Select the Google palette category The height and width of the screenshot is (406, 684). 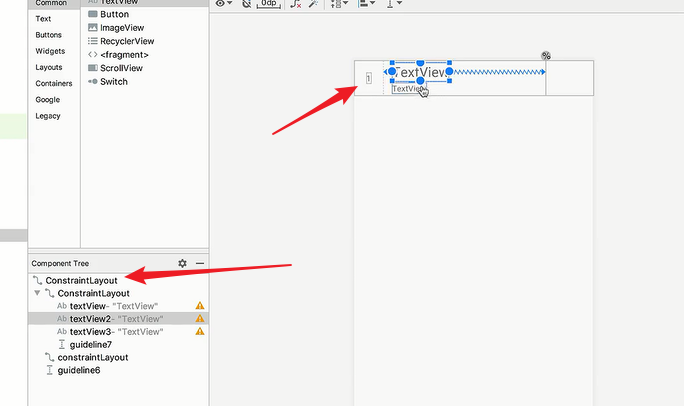(x=48, y=99)
